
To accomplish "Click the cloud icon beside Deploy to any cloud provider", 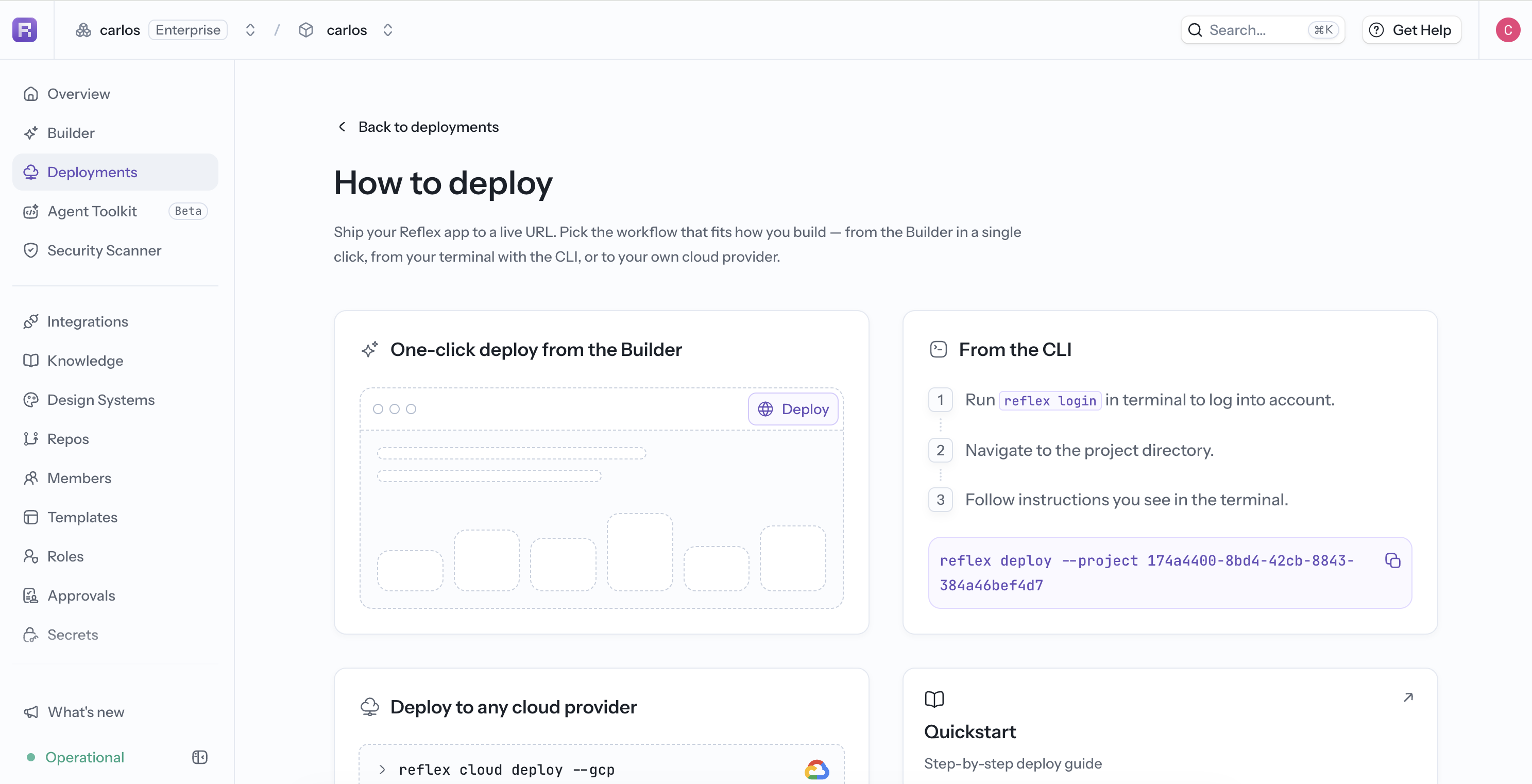I will click(369, 707).
